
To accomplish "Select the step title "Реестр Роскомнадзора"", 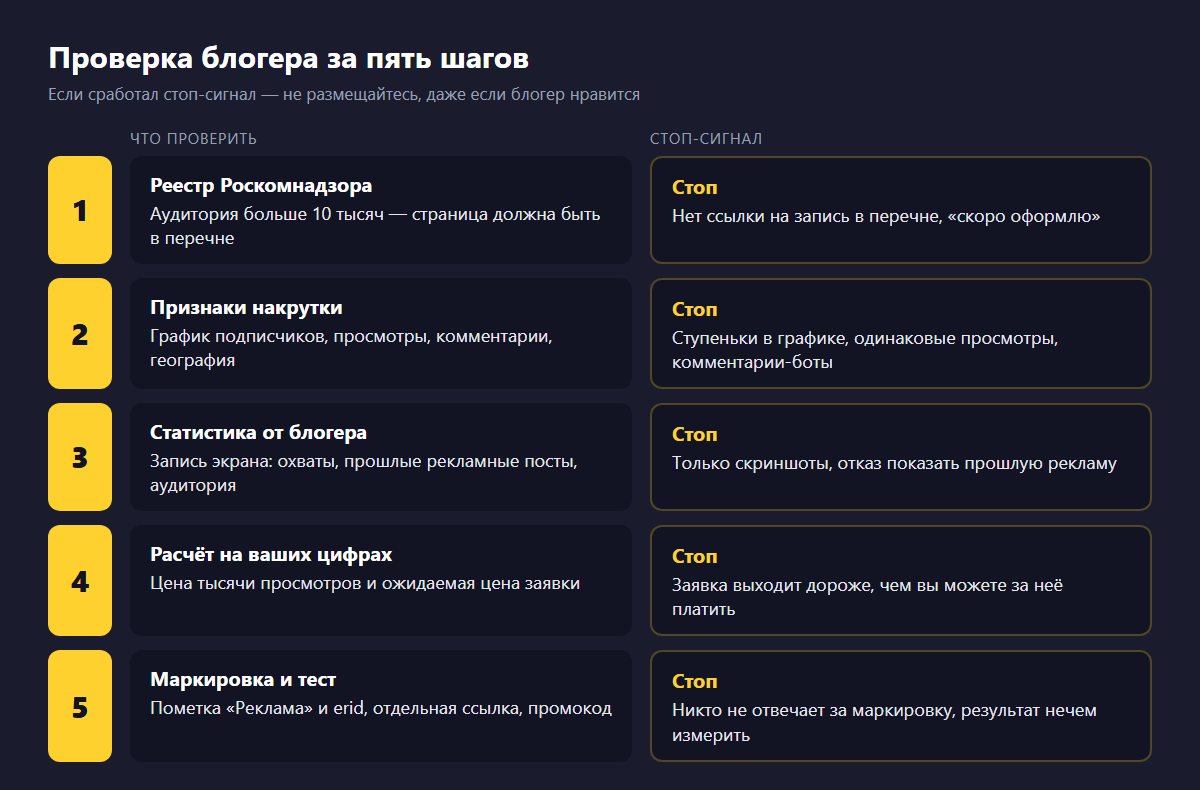I will point(261,186).
